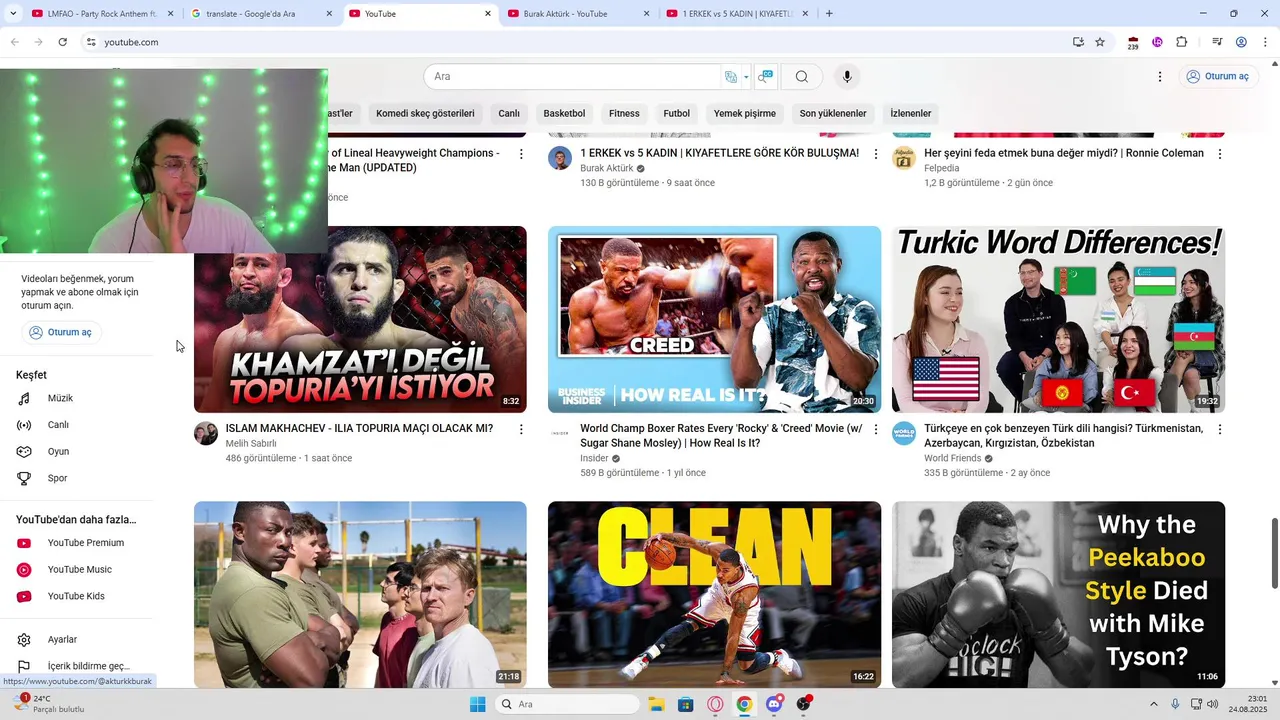The height and width of the screenshot is (720, 1280).
Task: Select İzlenenler filter chip
Action: point(911,114)
